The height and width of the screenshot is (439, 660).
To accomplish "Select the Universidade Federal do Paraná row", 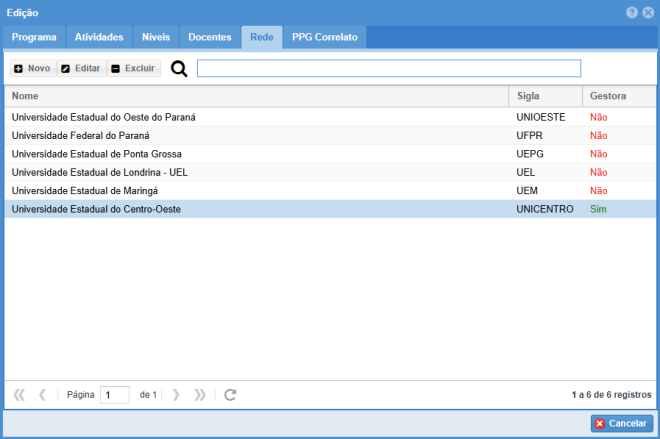I will coord(80,135).
